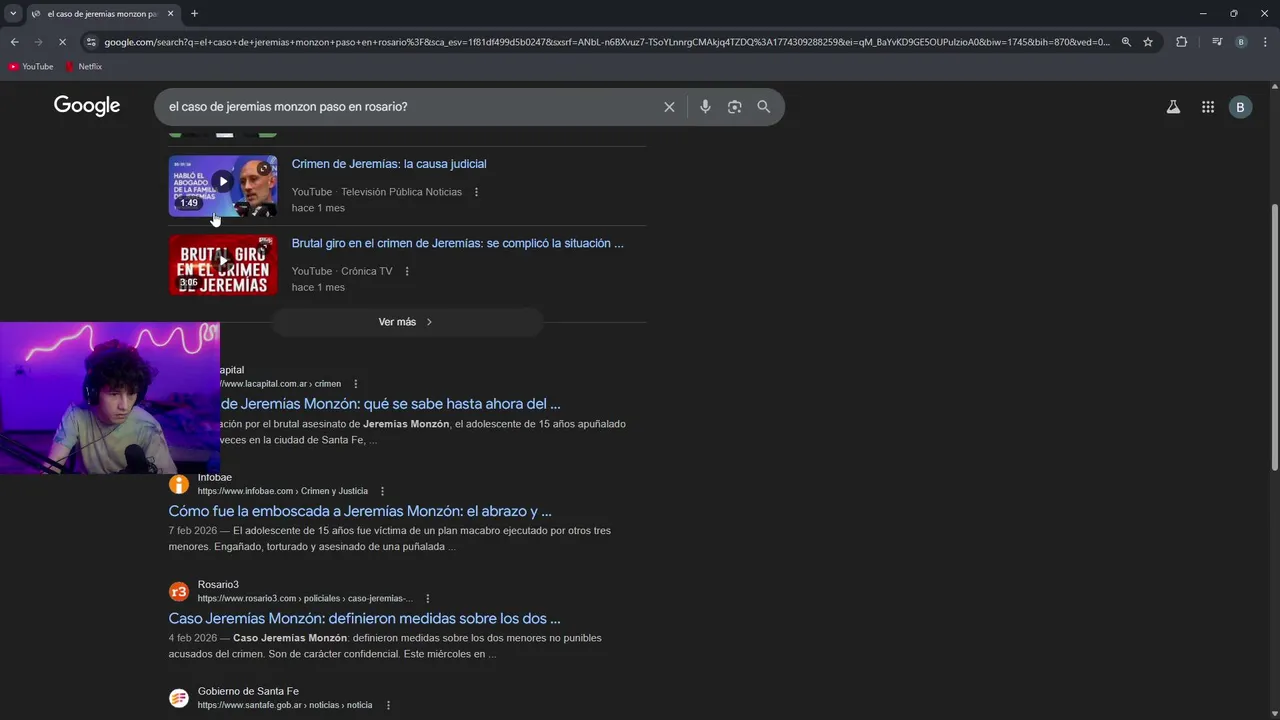Screen dimensions: 1280x720
Task: Open 'Brutal giro en el crimen de Jeremías' link
Action: click(x=458, y=243)
